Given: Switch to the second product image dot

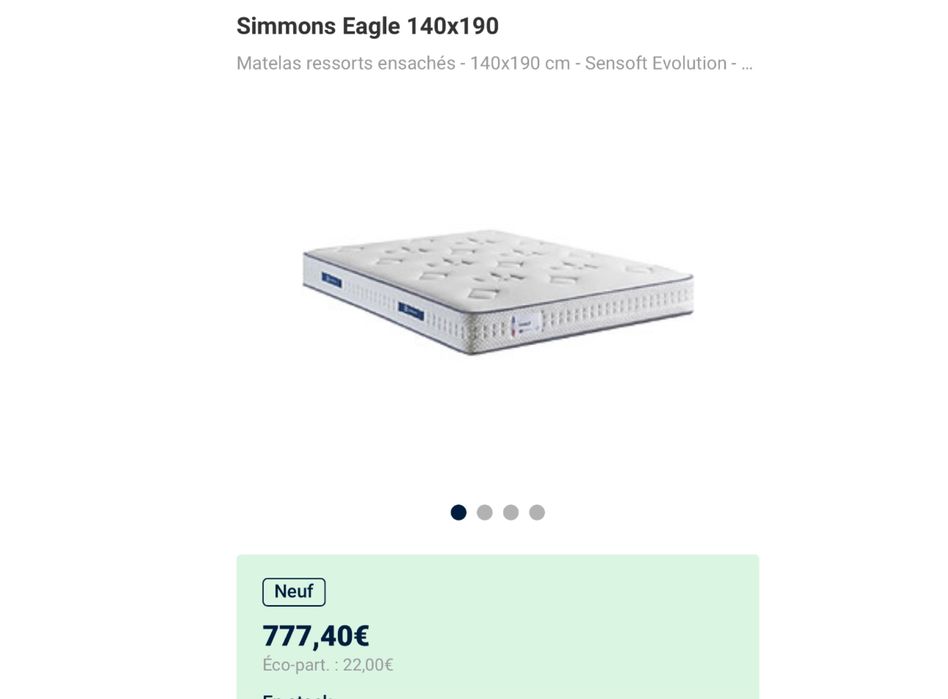Looking at the screenshot, I should pos(485,512).
